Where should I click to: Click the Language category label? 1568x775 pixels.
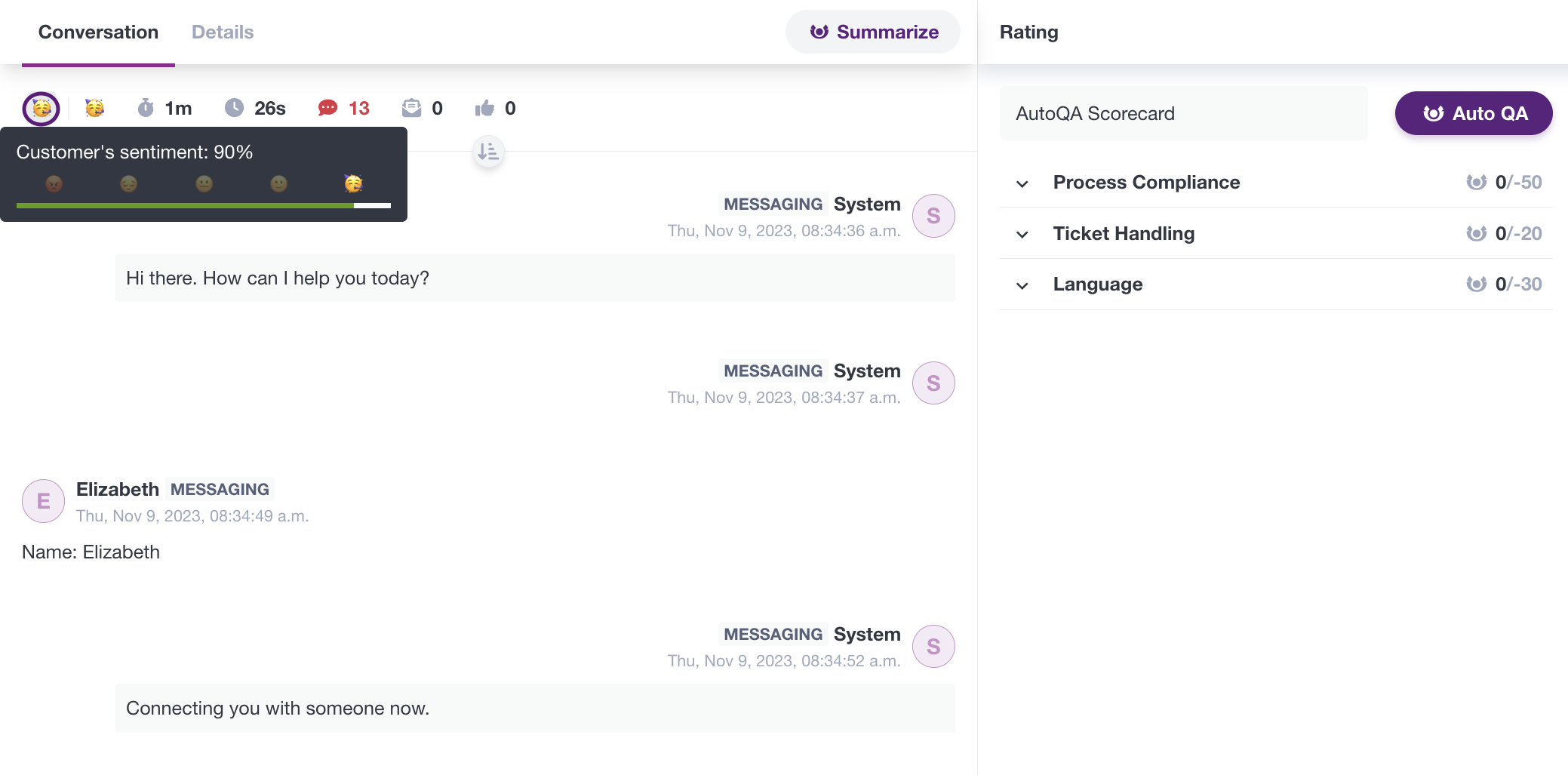[1098, 284]
